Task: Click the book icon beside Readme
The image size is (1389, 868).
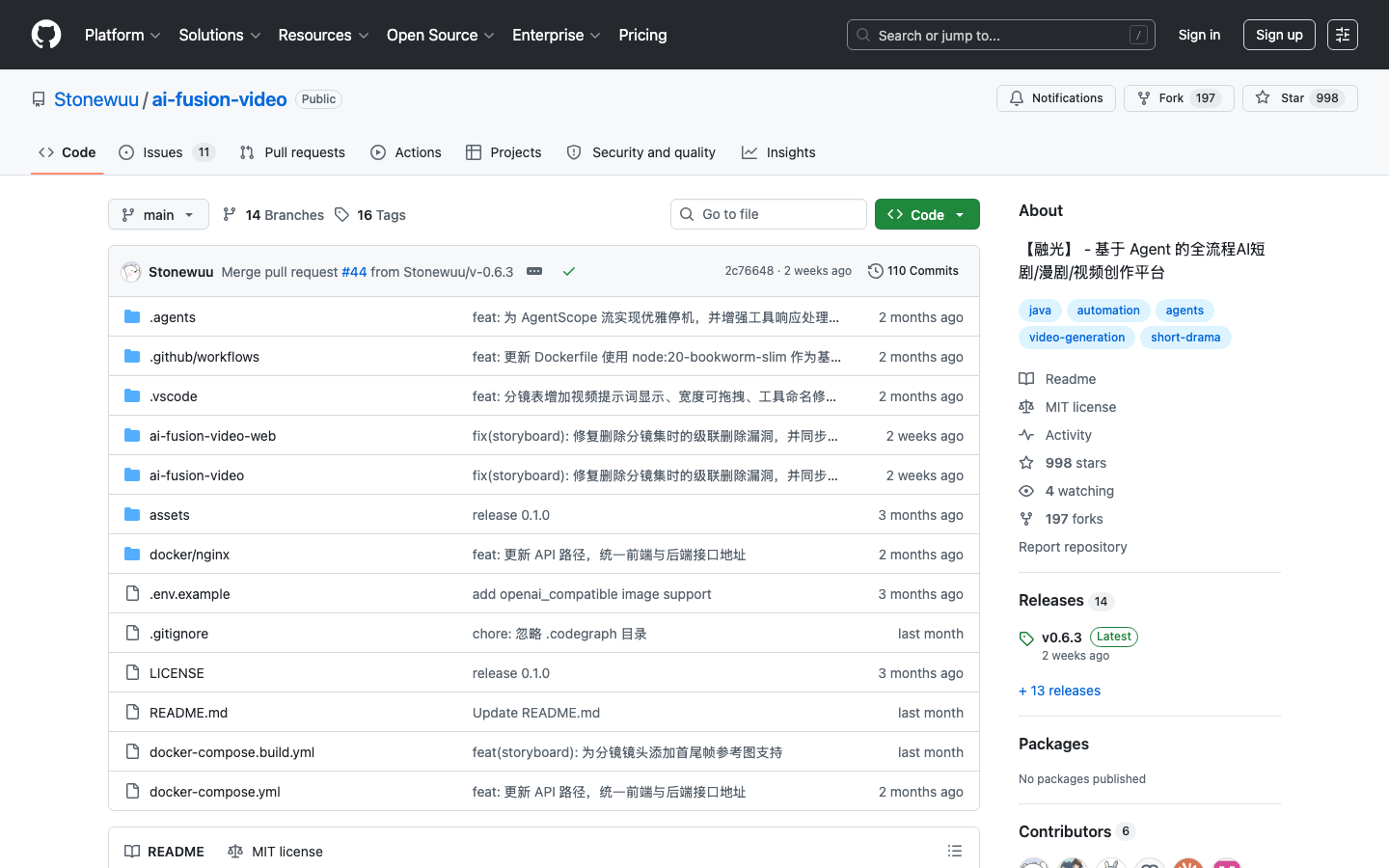Action: pyautogui.click(x=1026, y=379)
